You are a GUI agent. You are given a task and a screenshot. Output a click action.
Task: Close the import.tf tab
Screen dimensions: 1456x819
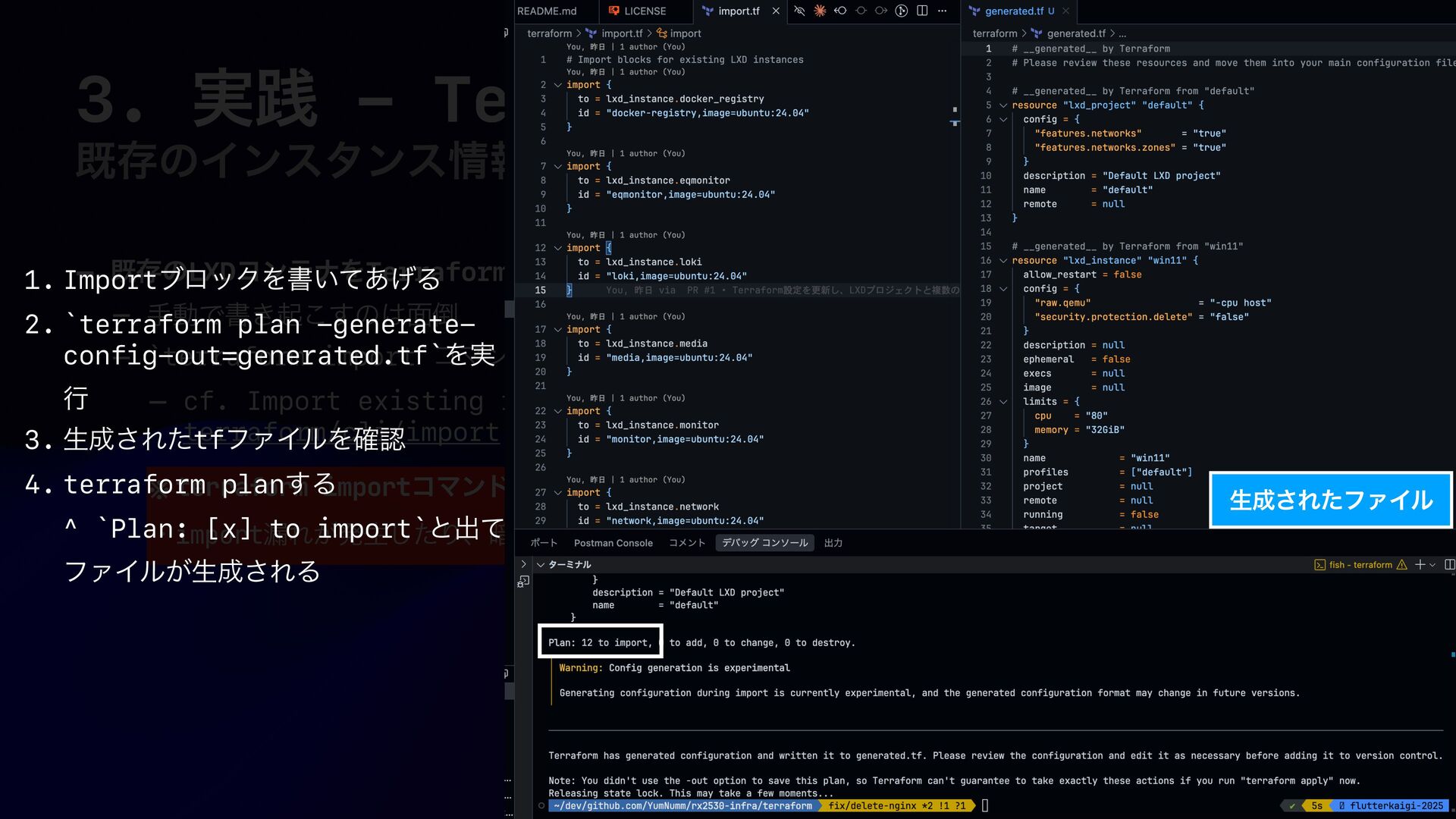[776, 11]
